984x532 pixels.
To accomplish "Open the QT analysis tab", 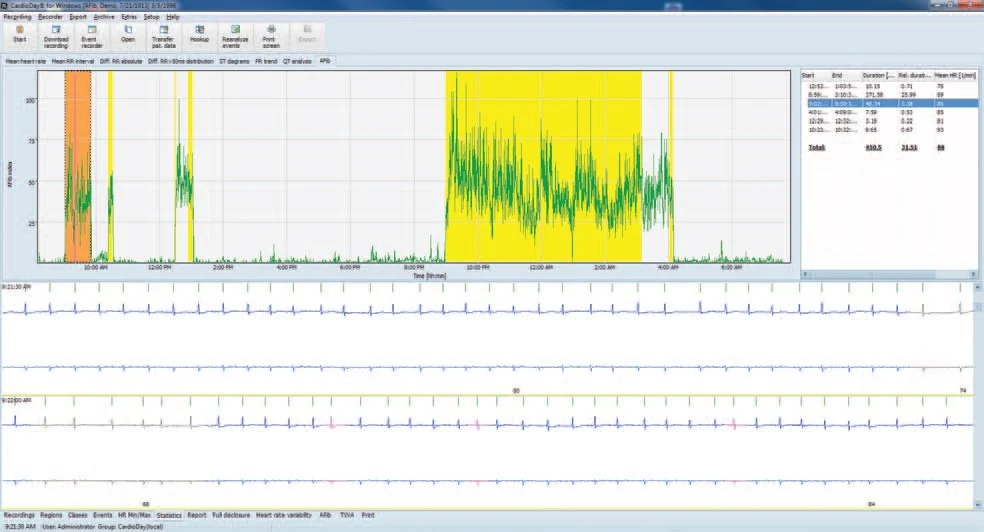I will tap(297, 61).
